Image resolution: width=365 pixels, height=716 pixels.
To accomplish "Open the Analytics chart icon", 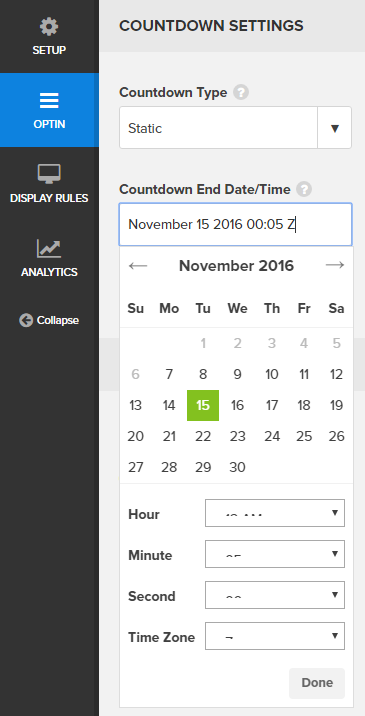I will (x=49, y=248).
